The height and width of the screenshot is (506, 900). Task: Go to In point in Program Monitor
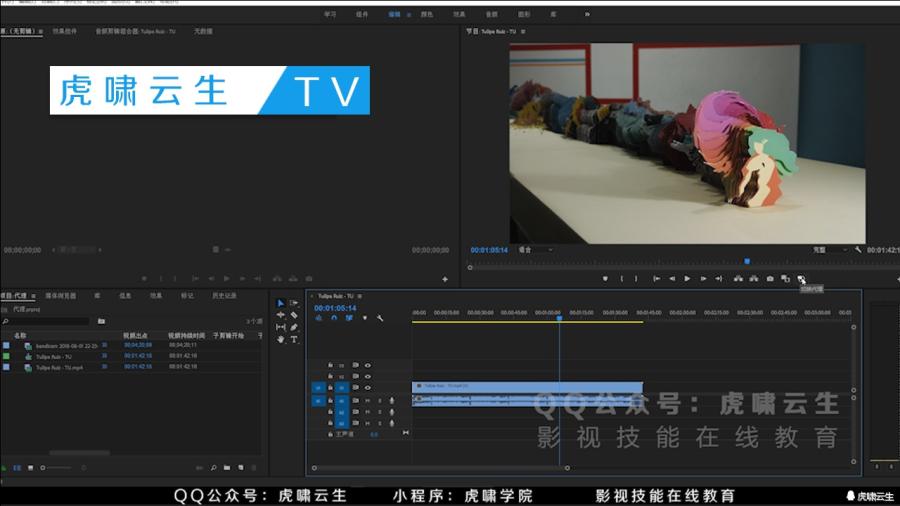(656, 279)
